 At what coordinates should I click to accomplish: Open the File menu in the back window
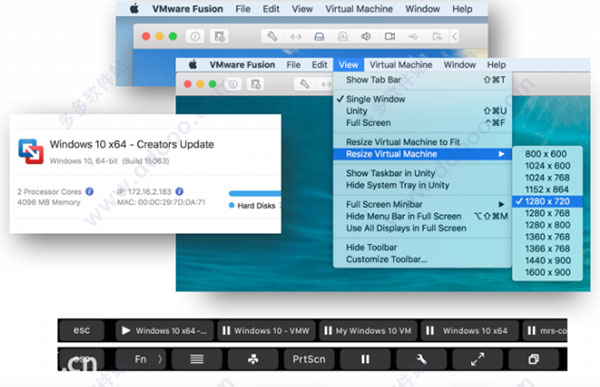[x=243, y=9]
